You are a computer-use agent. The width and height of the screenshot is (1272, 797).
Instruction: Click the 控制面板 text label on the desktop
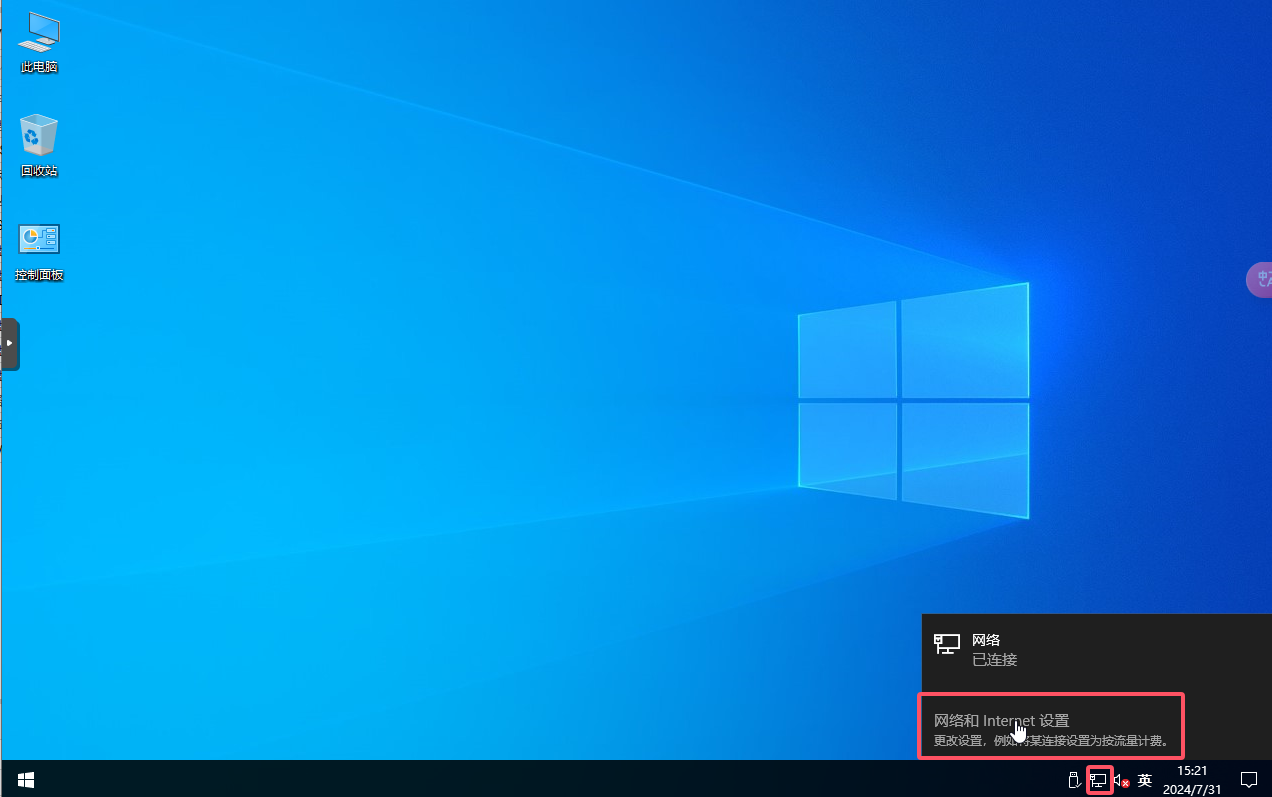(x=39, y=275)
